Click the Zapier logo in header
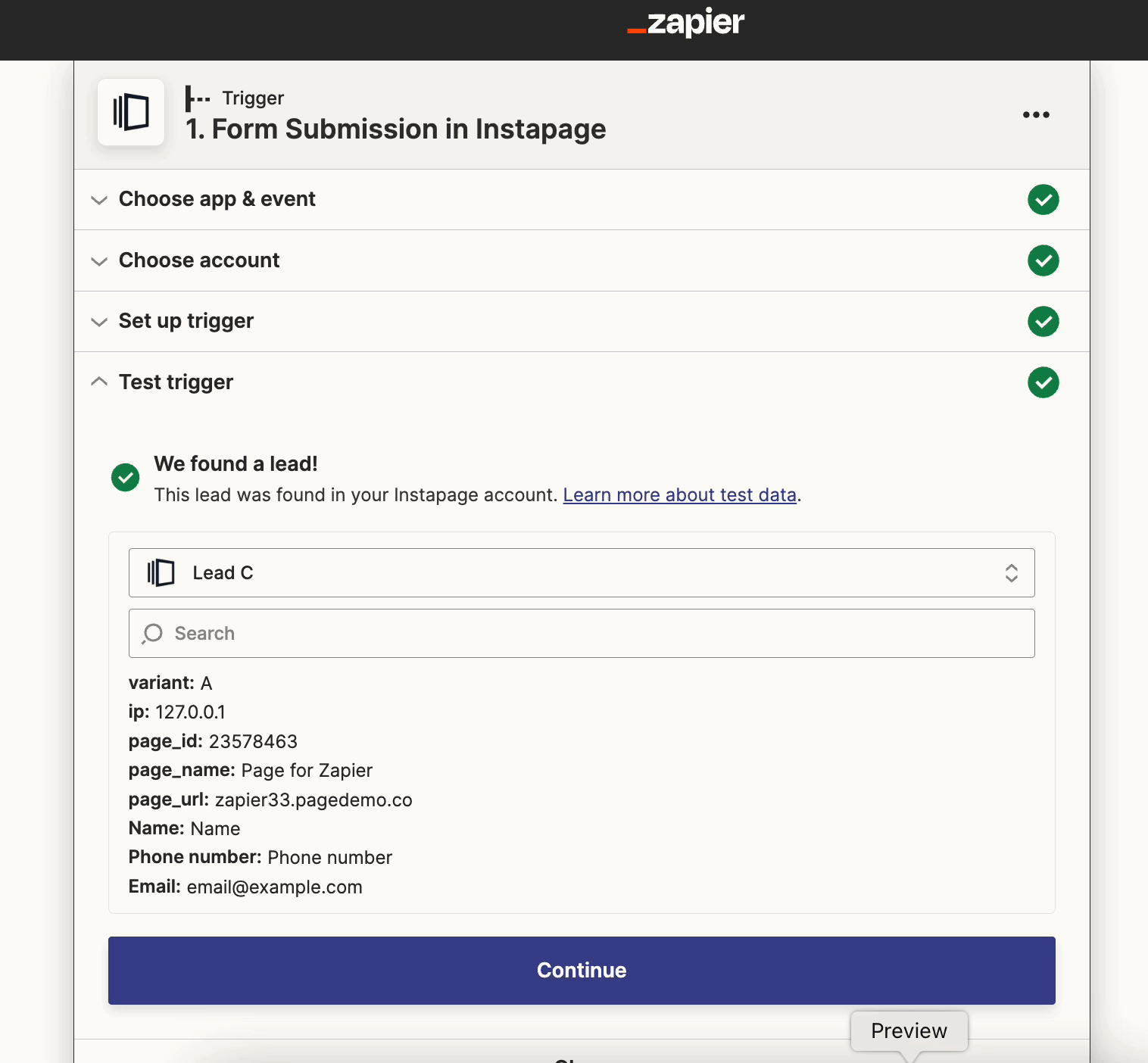The image size is (1148, 1063). [x=686, y=23]
